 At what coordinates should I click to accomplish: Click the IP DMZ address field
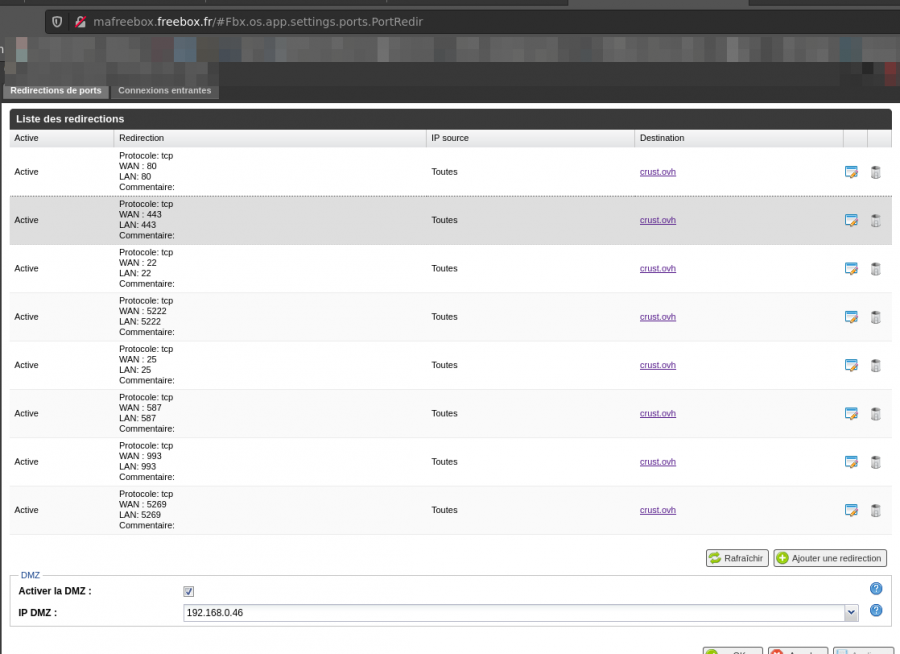(512, 612)
